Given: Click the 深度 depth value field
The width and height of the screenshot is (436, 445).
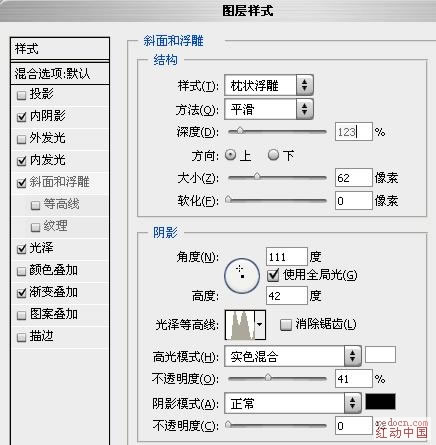Looking at the screenshot, I should [x=353, y=132].
